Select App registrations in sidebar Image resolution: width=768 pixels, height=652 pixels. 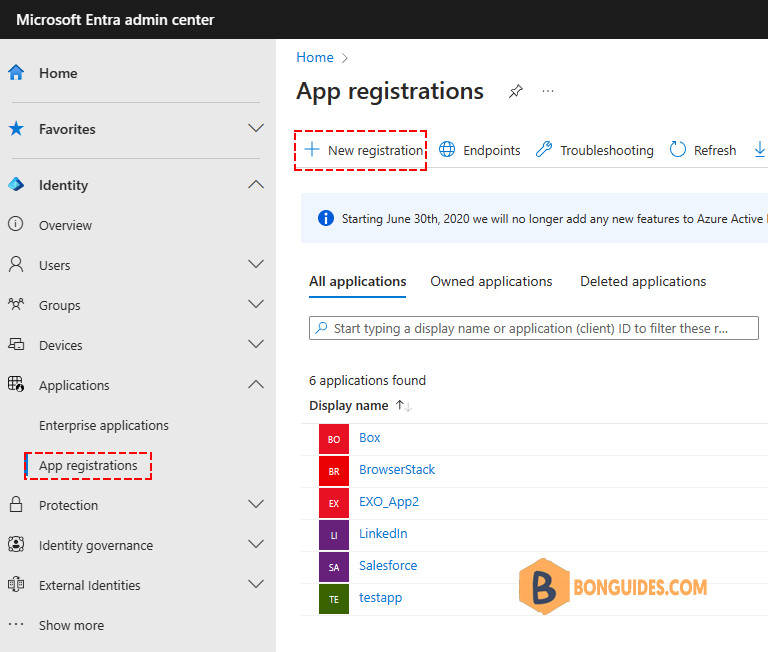click(88, 465)
